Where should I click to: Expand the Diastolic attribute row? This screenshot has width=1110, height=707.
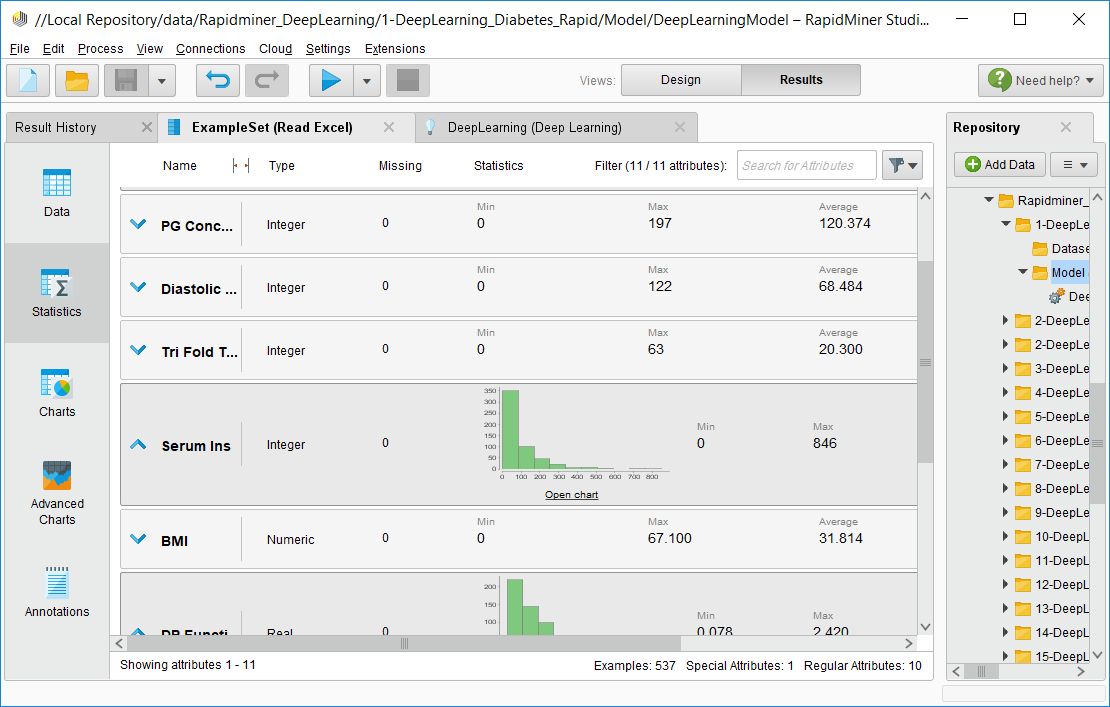(138, 287)
